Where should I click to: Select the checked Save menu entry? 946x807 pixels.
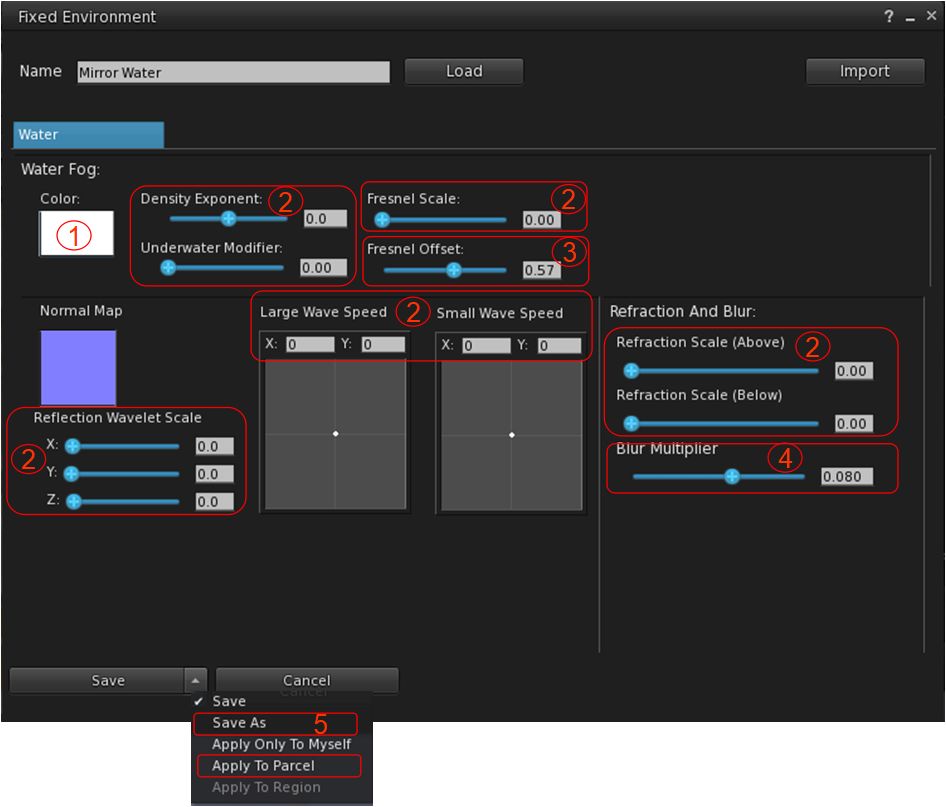[x=229, y=702]
